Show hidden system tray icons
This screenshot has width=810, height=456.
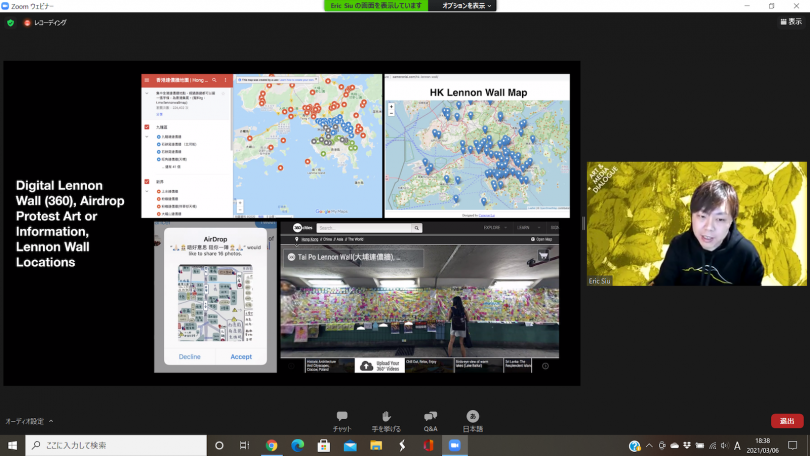point(649,445)
